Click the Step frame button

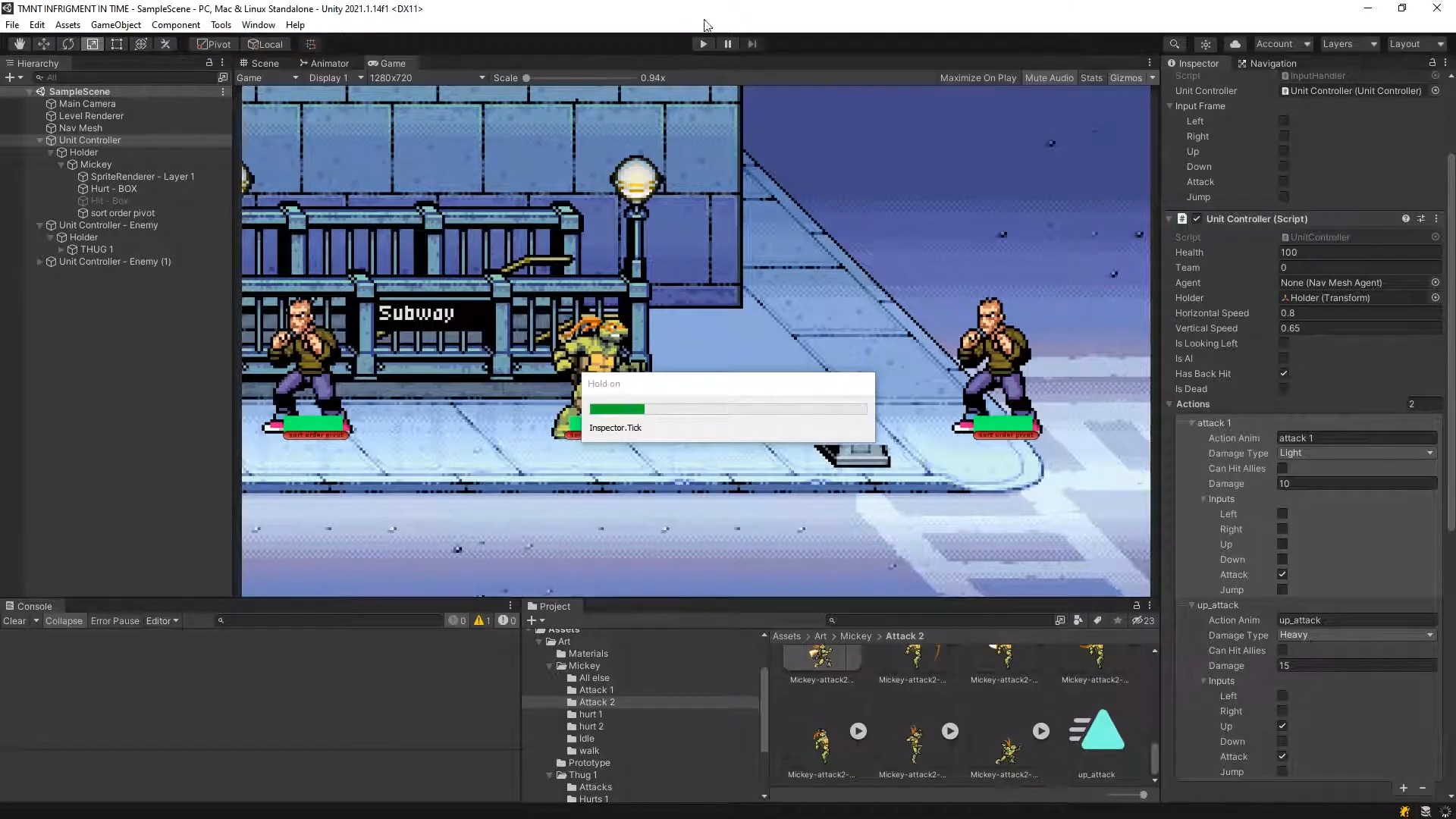752,44
